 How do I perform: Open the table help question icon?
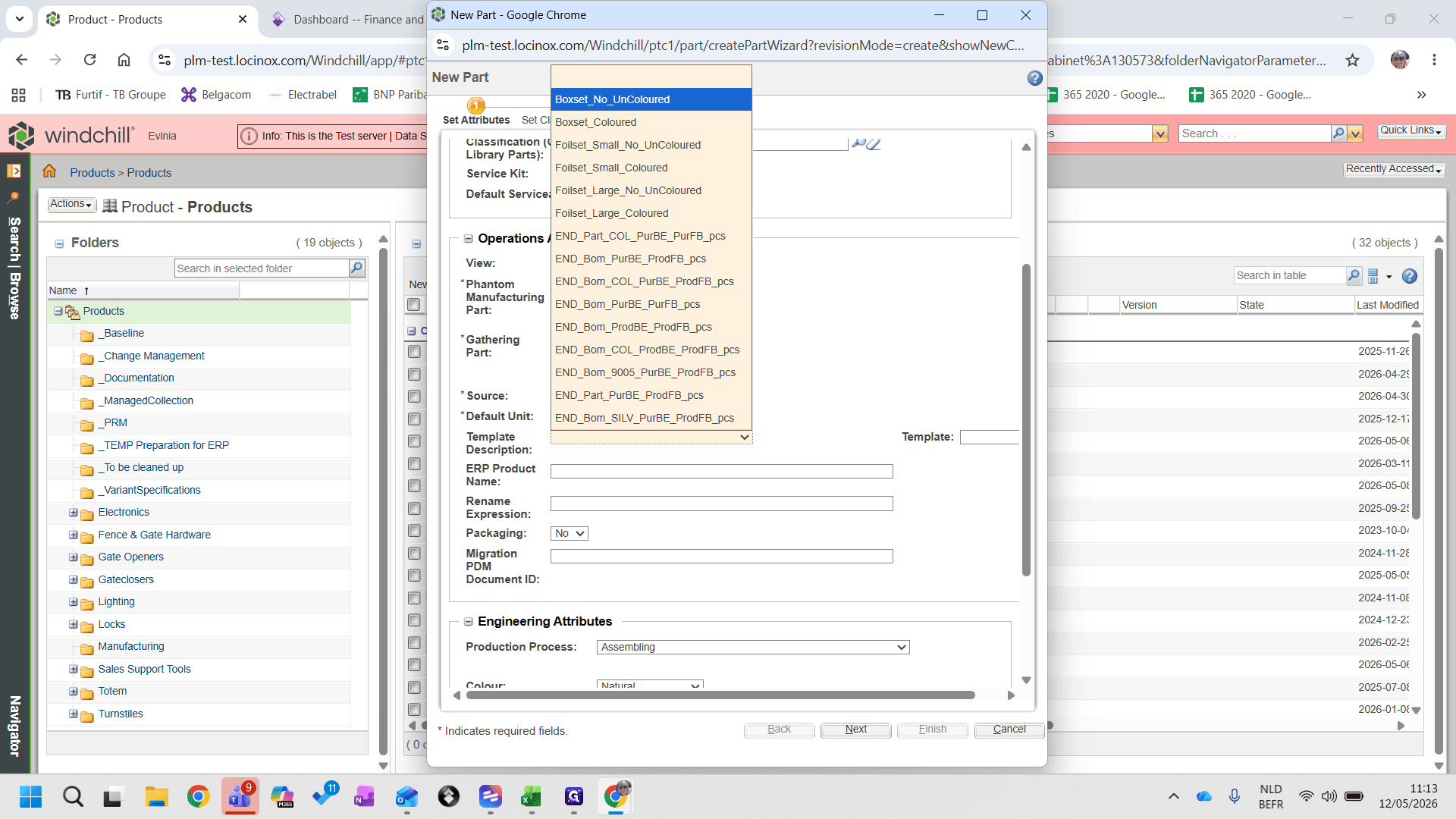pos(1410,276)
